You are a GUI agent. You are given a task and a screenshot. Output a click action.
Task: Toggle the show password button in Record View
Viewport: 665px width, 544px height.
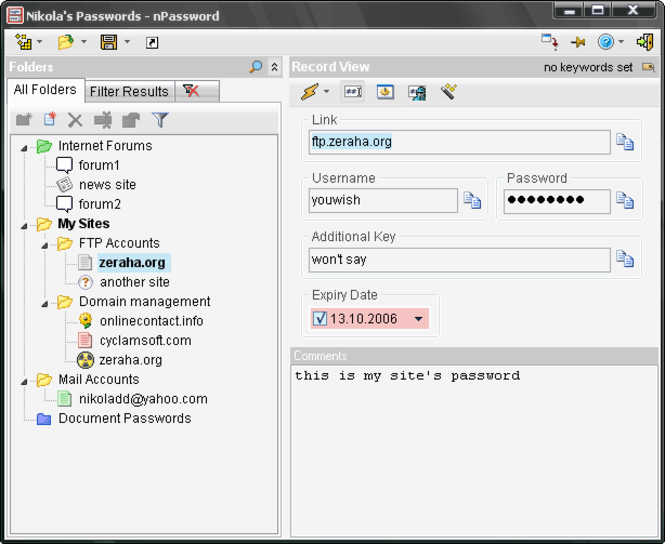(x=352, y=92)
